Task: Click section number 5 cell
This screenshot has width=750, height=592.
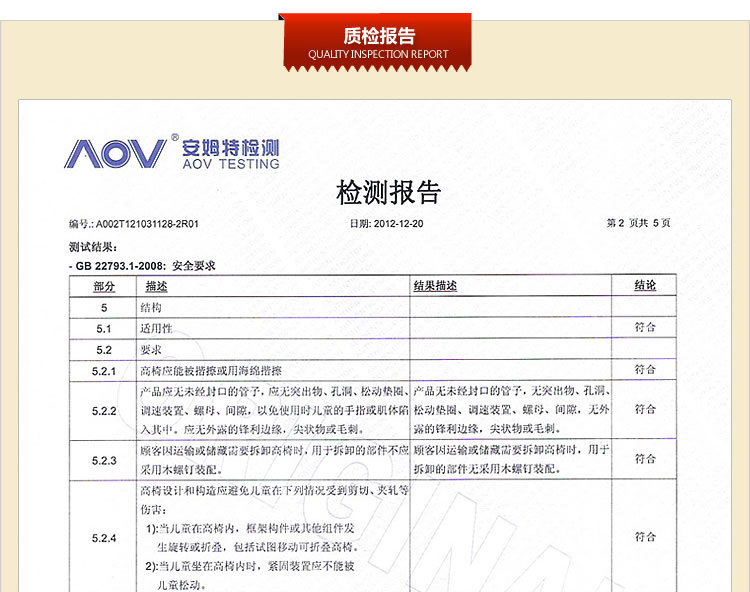Action: tap(104, 307)
